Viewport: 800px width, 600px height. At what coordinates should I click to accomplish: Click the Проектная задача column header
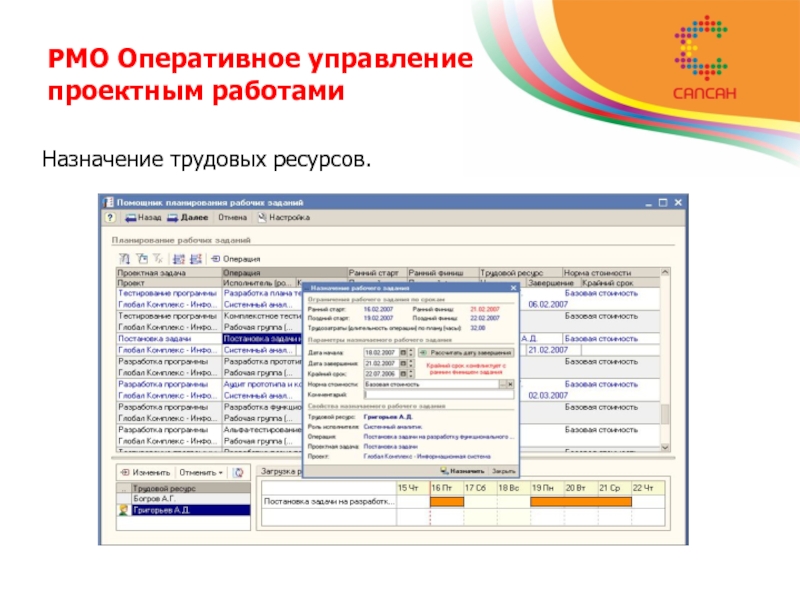169,273
